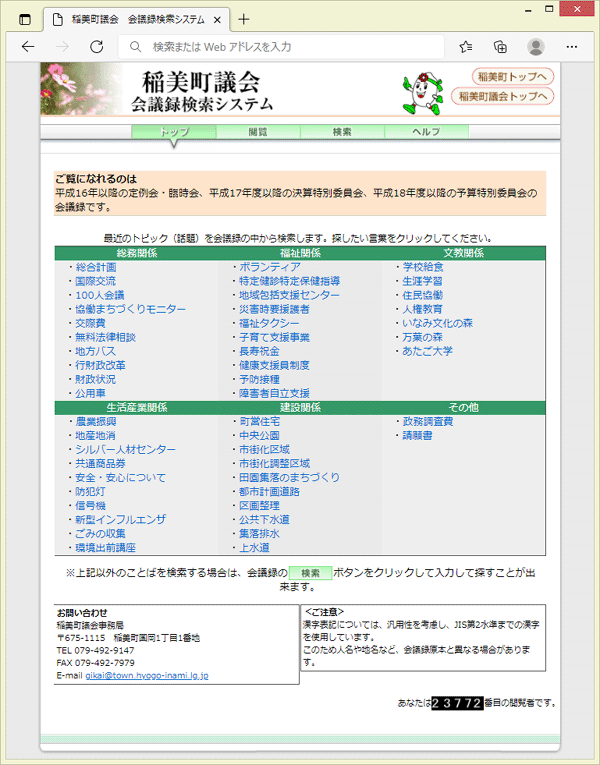Open the 交際費 topic link

[90, 323]
